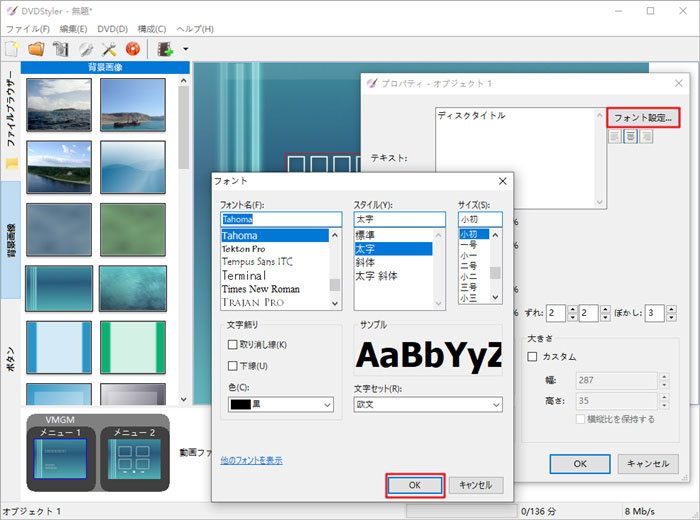Pick the stormy sea background thumbnail
Image resolution: width=700 pixels, height=520 pixels.
[59, 105]
